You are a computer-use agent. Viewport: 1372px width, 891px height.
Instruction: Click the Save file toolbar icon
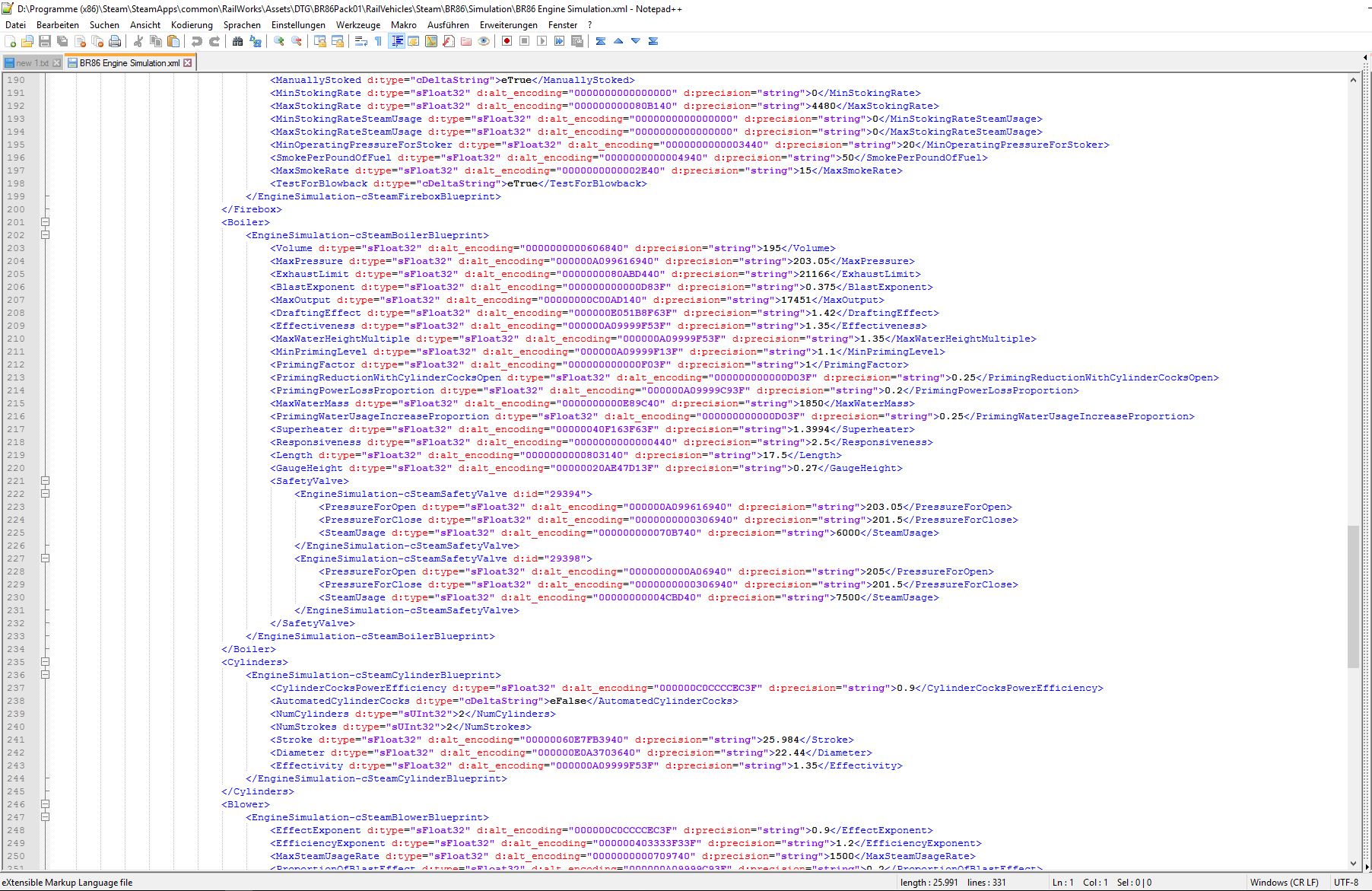pos(45,41)
